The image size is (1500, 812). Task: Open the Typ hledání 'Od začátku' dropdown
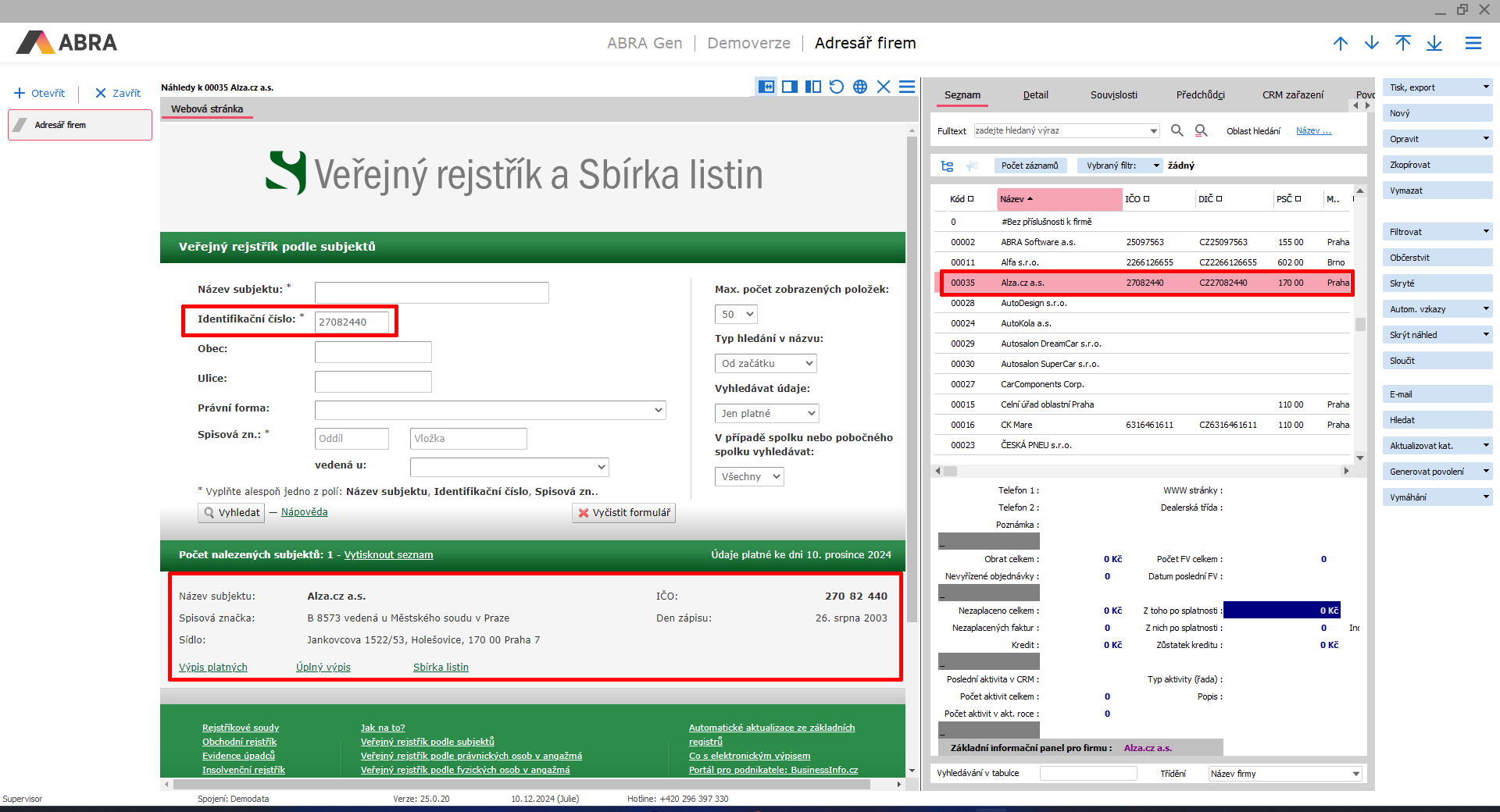click(x=765, y=364)
